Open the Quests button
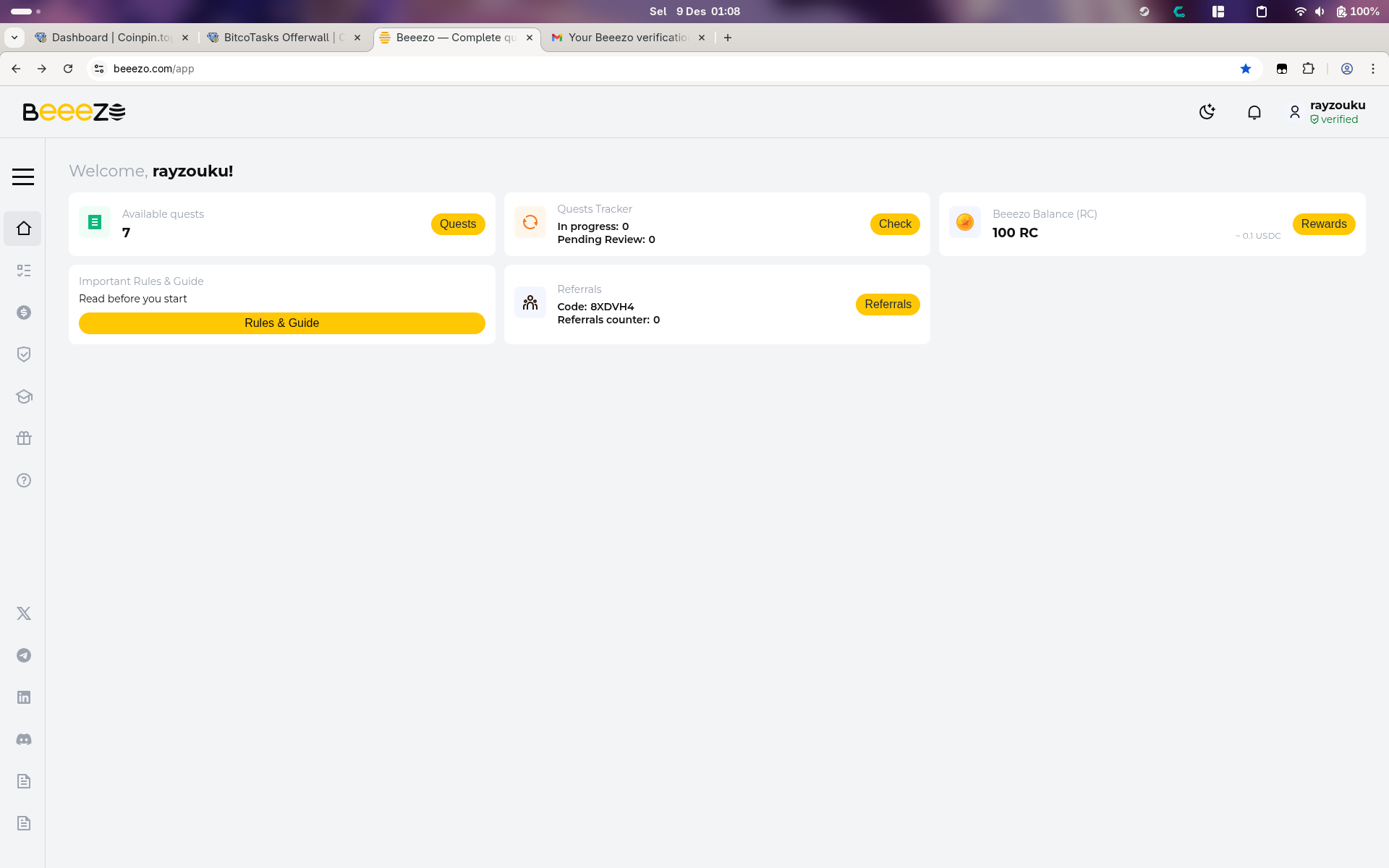The height and width of the screenshot is (868, 1389). pyautogui.click(x=458, y=224)
